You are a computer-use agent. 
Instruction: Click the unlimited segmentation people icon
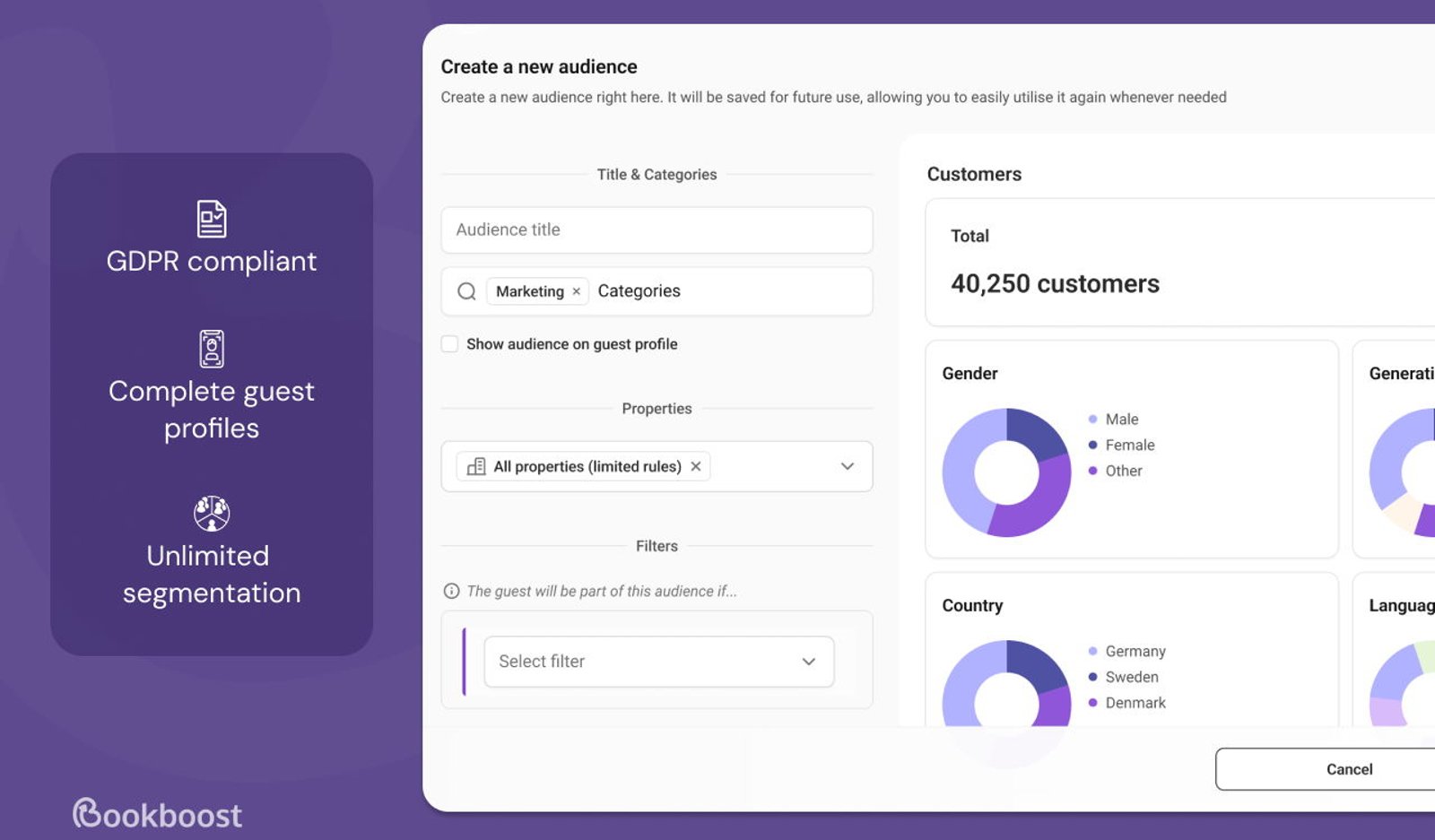click(x=212, y=514)
